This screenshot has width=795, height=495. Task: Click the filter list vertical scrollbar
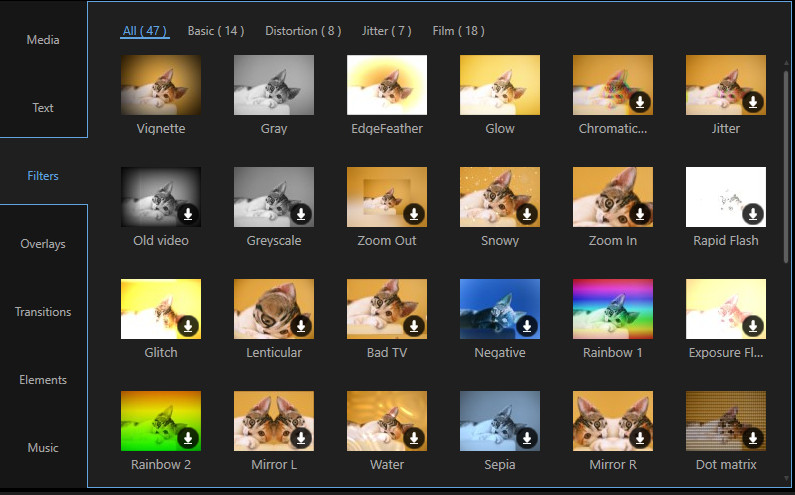tap(786, 167)
